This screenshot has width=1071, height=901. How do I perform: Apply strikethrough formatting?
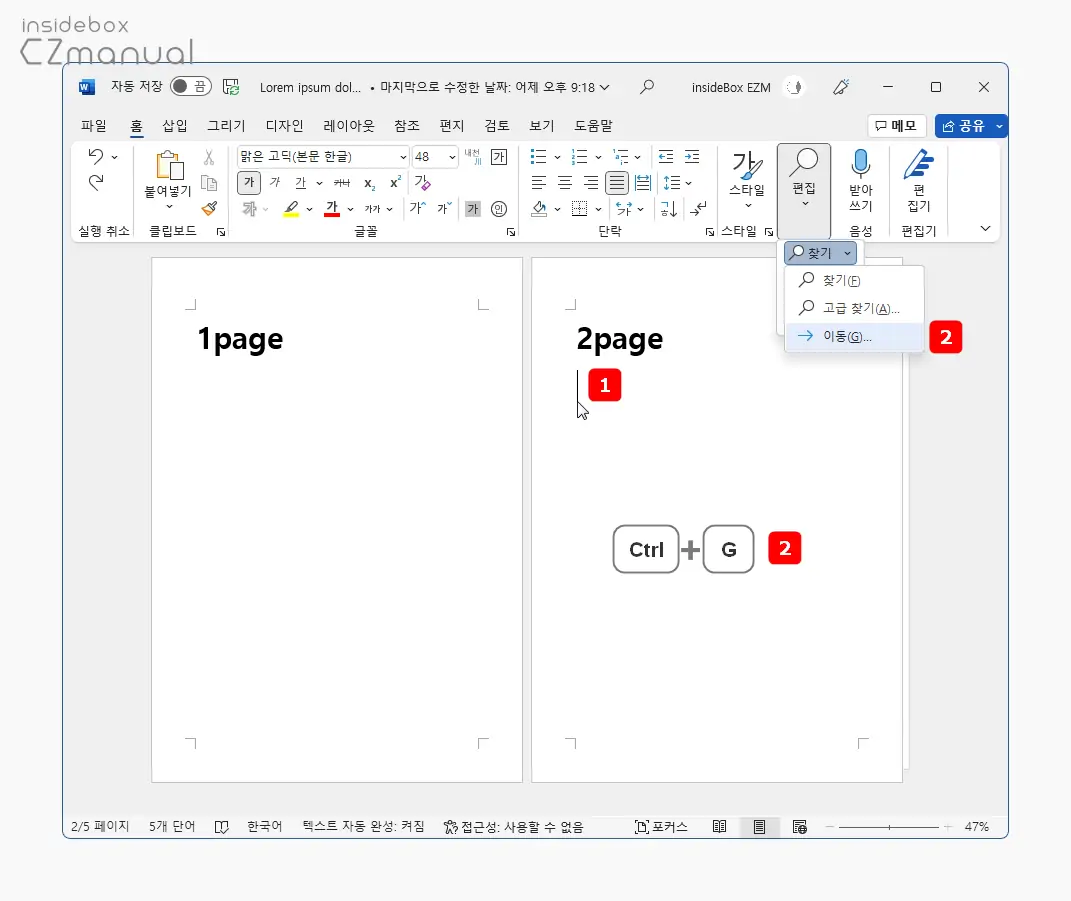tap(342, 182)
